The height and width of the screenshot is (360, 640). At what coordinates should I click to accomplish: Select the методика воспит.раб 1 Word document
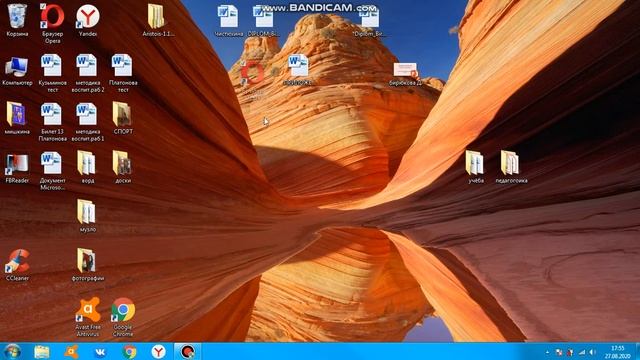[88, 121]
